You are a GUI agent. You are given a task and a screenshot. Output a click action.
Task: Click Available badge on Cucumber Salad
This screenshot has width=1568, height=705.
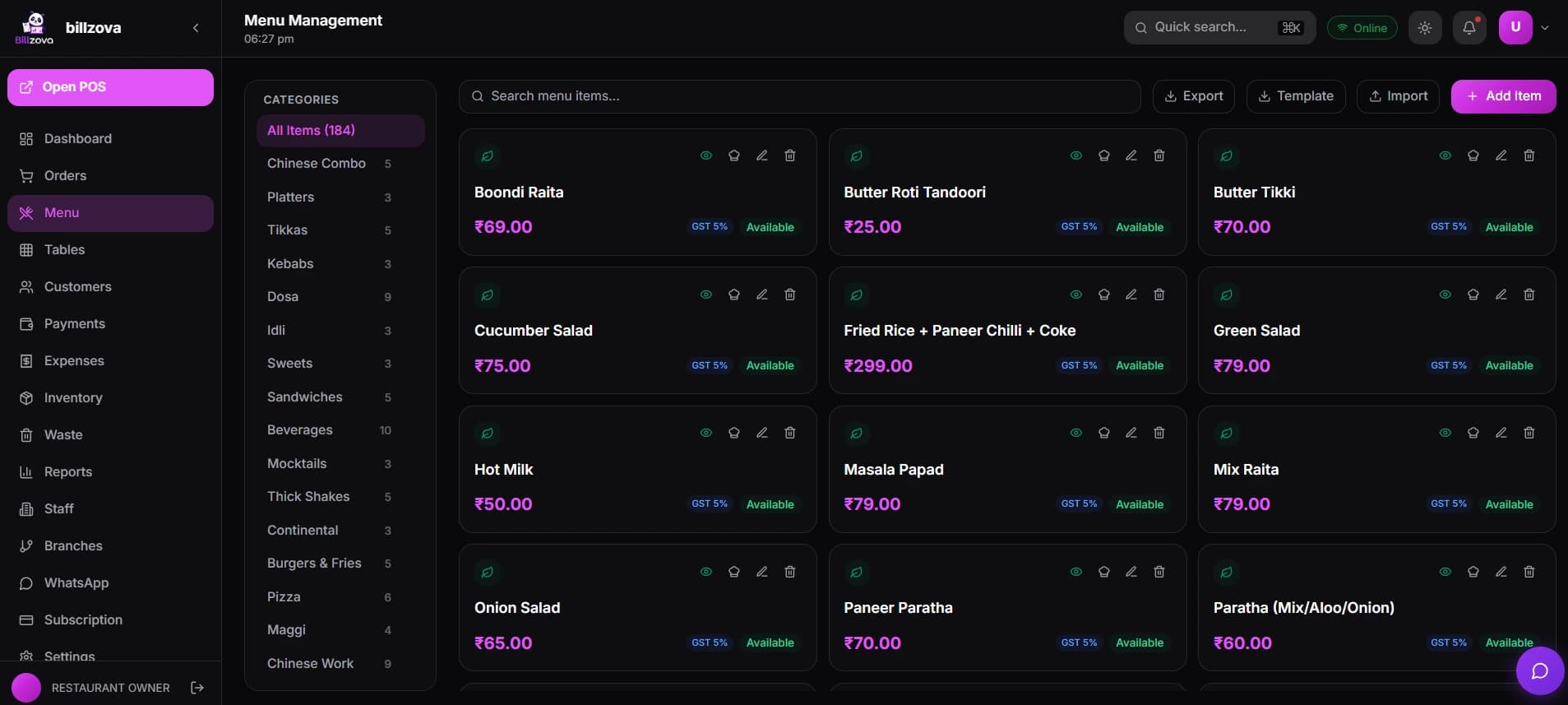point(770,365)
